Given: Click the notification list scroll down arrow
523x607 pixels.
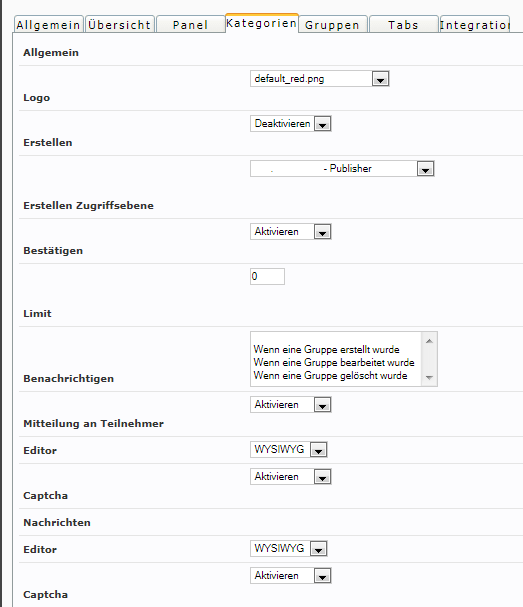Looking at the screenshot, I should (429, 377).
